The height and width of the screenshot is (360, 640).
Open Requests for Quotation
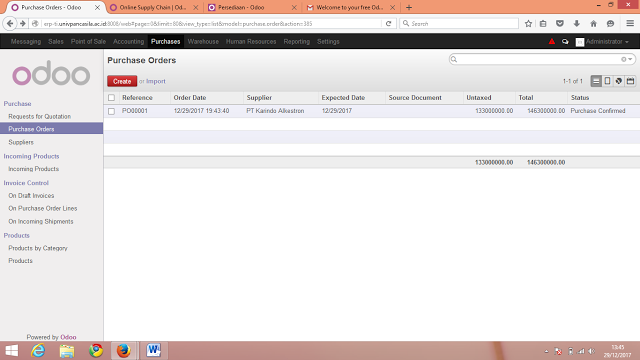pos(40,116)
